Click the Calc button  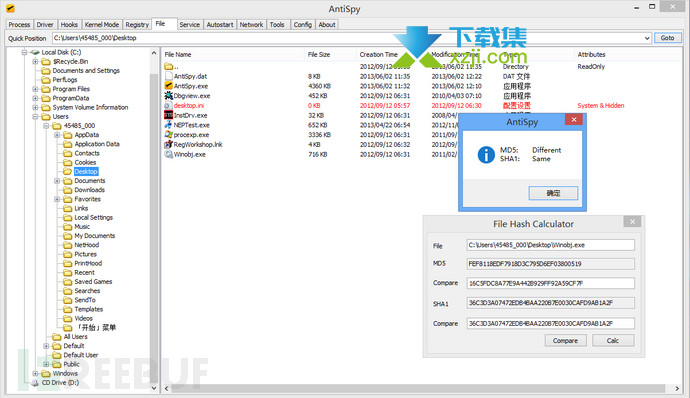coord(613,340)
